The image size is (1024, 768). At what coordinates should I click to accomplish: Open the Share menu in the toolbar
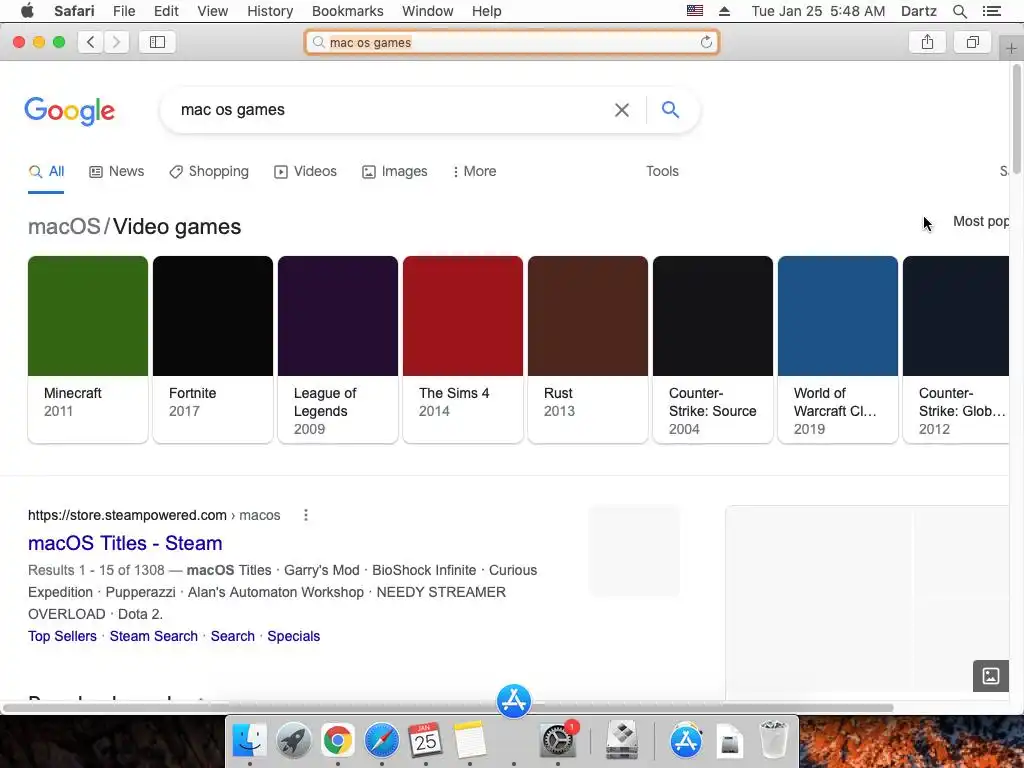pos(927,42)
